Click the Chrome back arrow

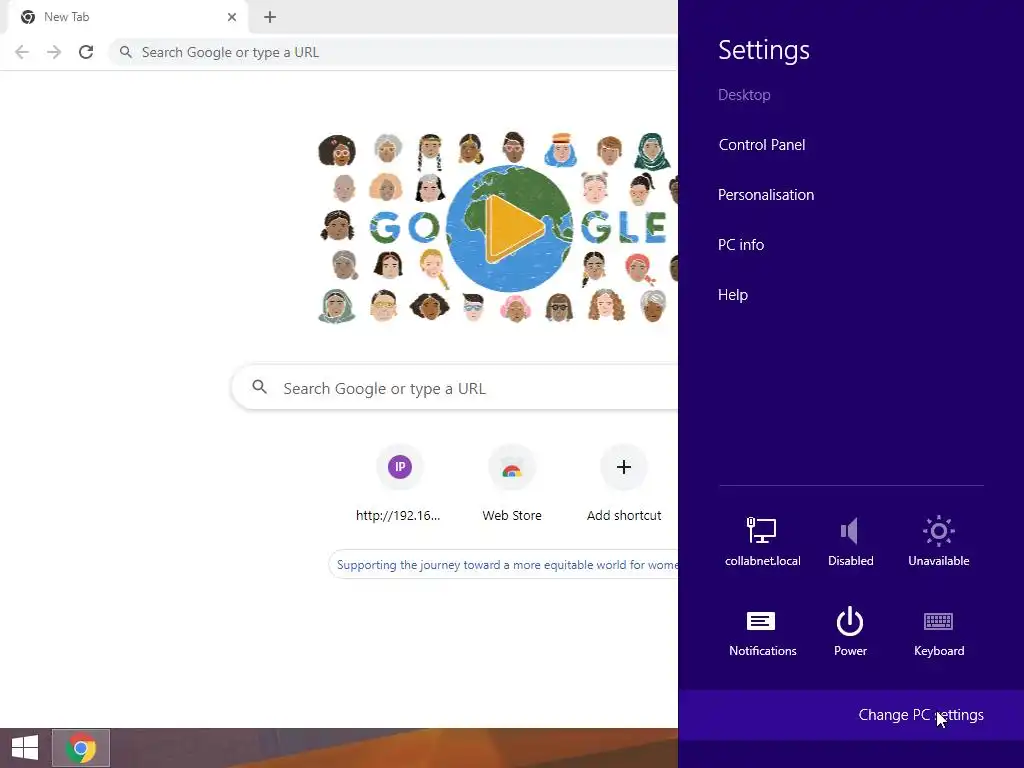22,52
